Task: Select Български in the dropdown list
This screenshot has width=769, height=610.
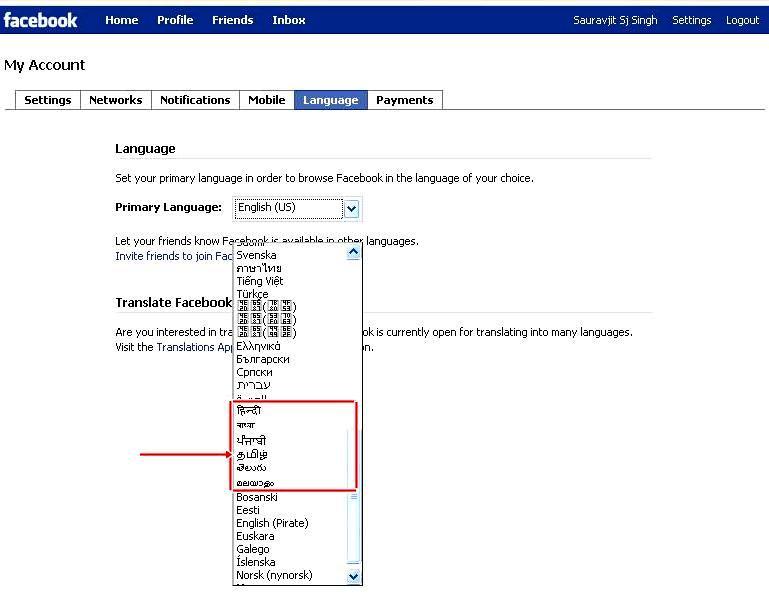Action: pyautogui.click(x=263, y=359)
